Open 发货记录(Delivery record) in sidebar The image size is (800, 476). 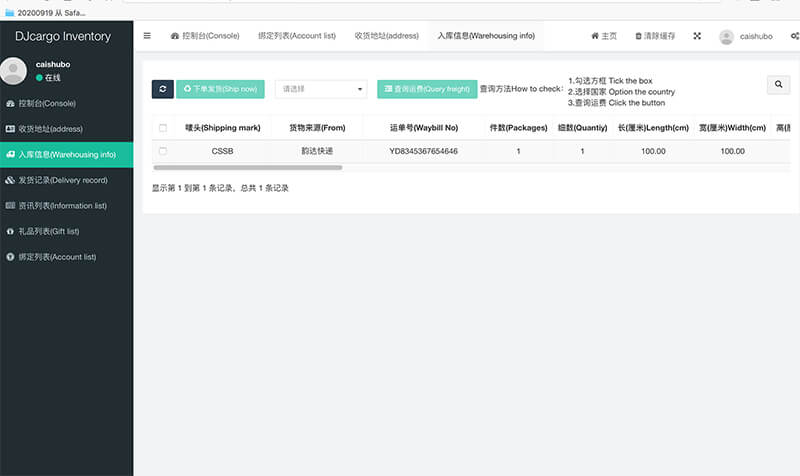[x=66, y=180]
